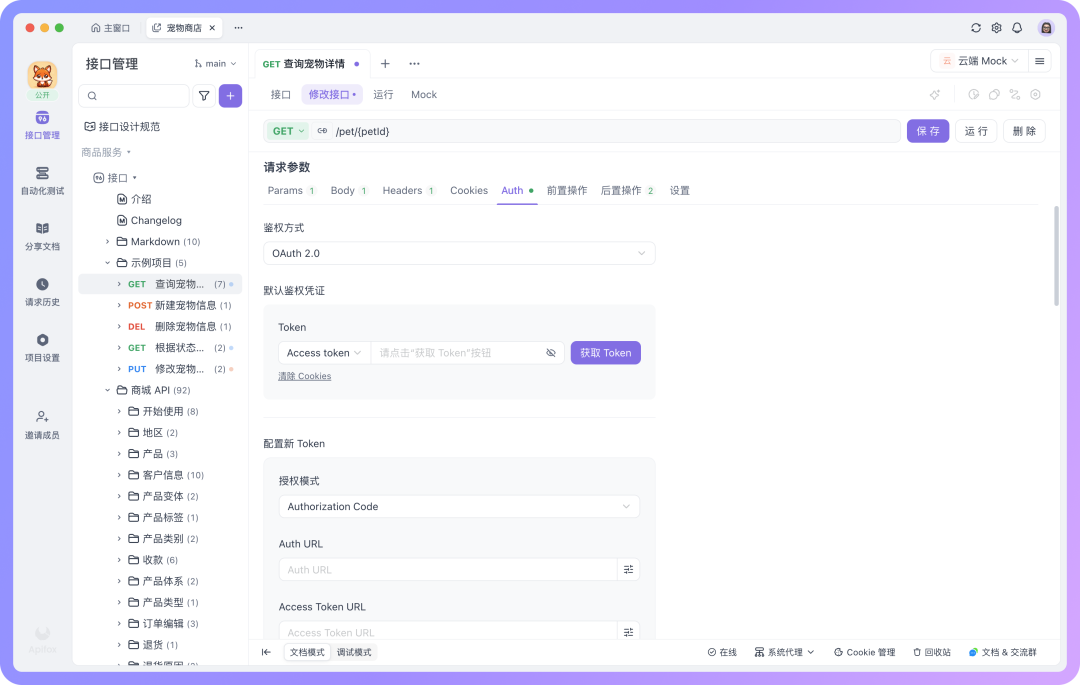
Task: Switch to the 运行 sub-tab
Action: point(383,95)
